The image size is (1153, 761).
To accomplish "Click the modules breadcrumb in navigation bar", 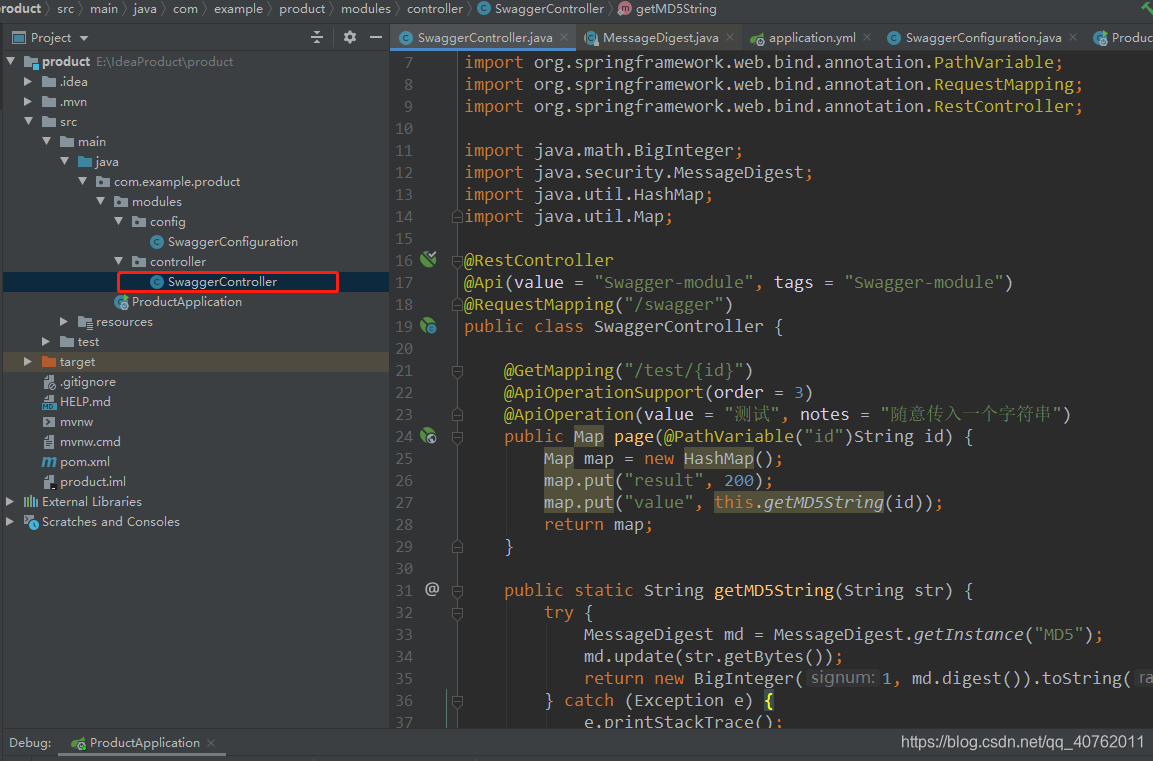I will coord(365,9).
